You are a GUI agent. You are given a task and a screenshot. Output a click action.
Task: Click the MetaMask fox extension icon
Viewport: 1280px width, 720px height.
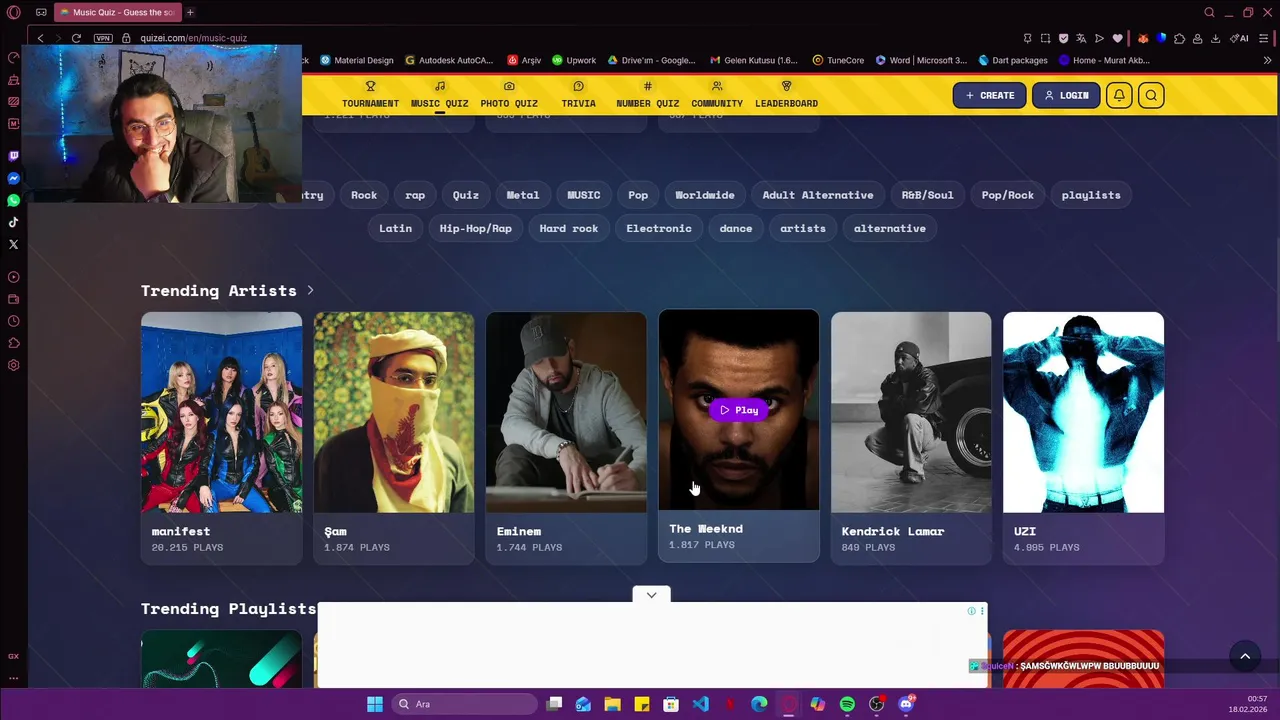click(1143, 38)
